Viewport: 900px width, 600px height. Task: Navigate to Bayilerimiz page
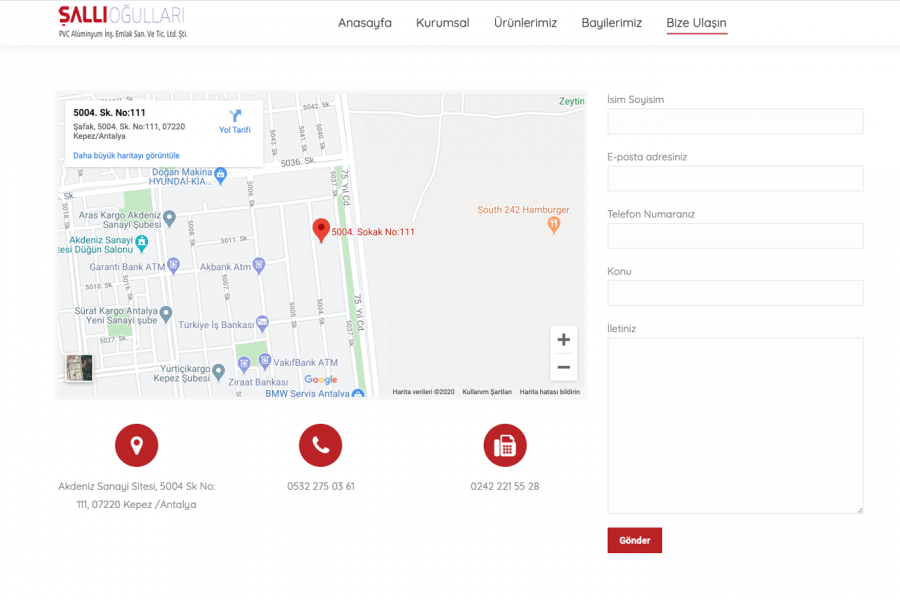611,23
